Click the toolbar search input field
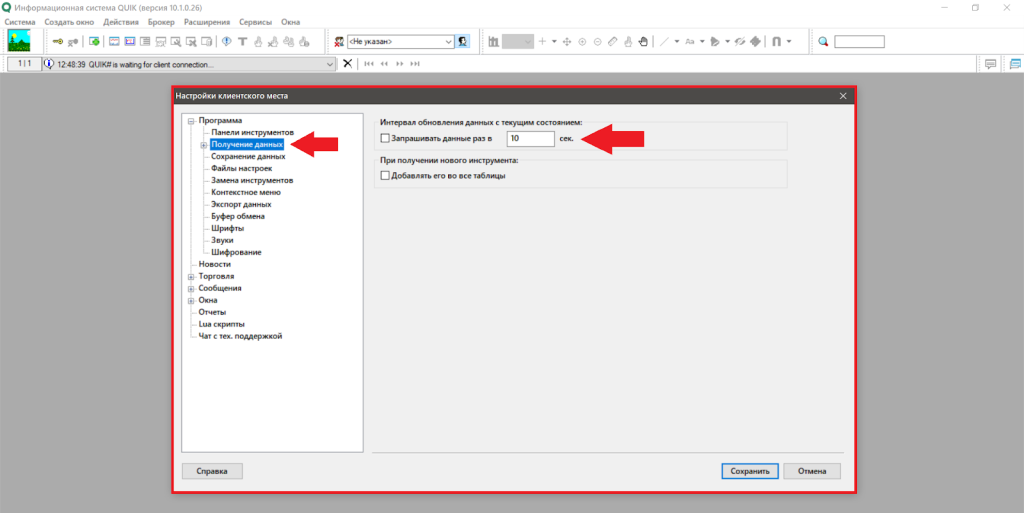 tap(859, 42)
